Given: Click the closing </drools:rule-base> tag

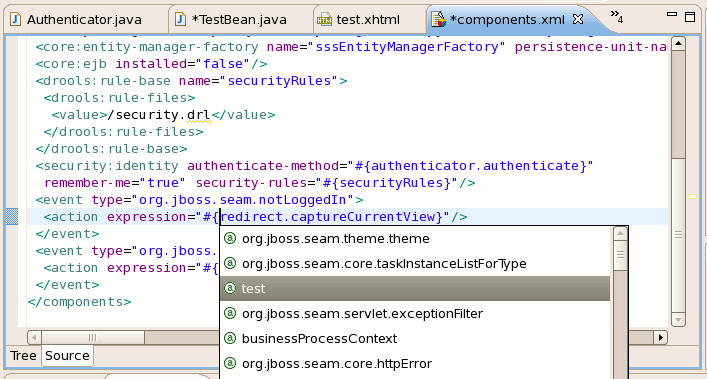Looking at the screenshot, I should (111, 149).
